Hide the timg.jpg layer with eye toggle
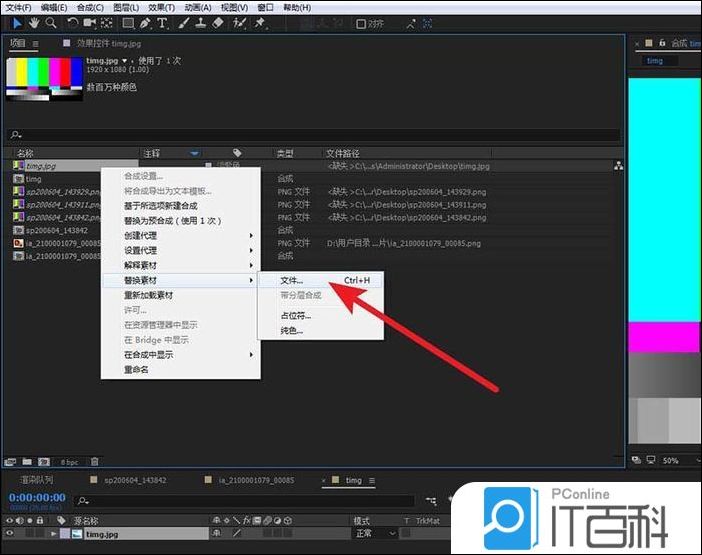The width and height of the screenshot is (702, 555). point(10,535)
